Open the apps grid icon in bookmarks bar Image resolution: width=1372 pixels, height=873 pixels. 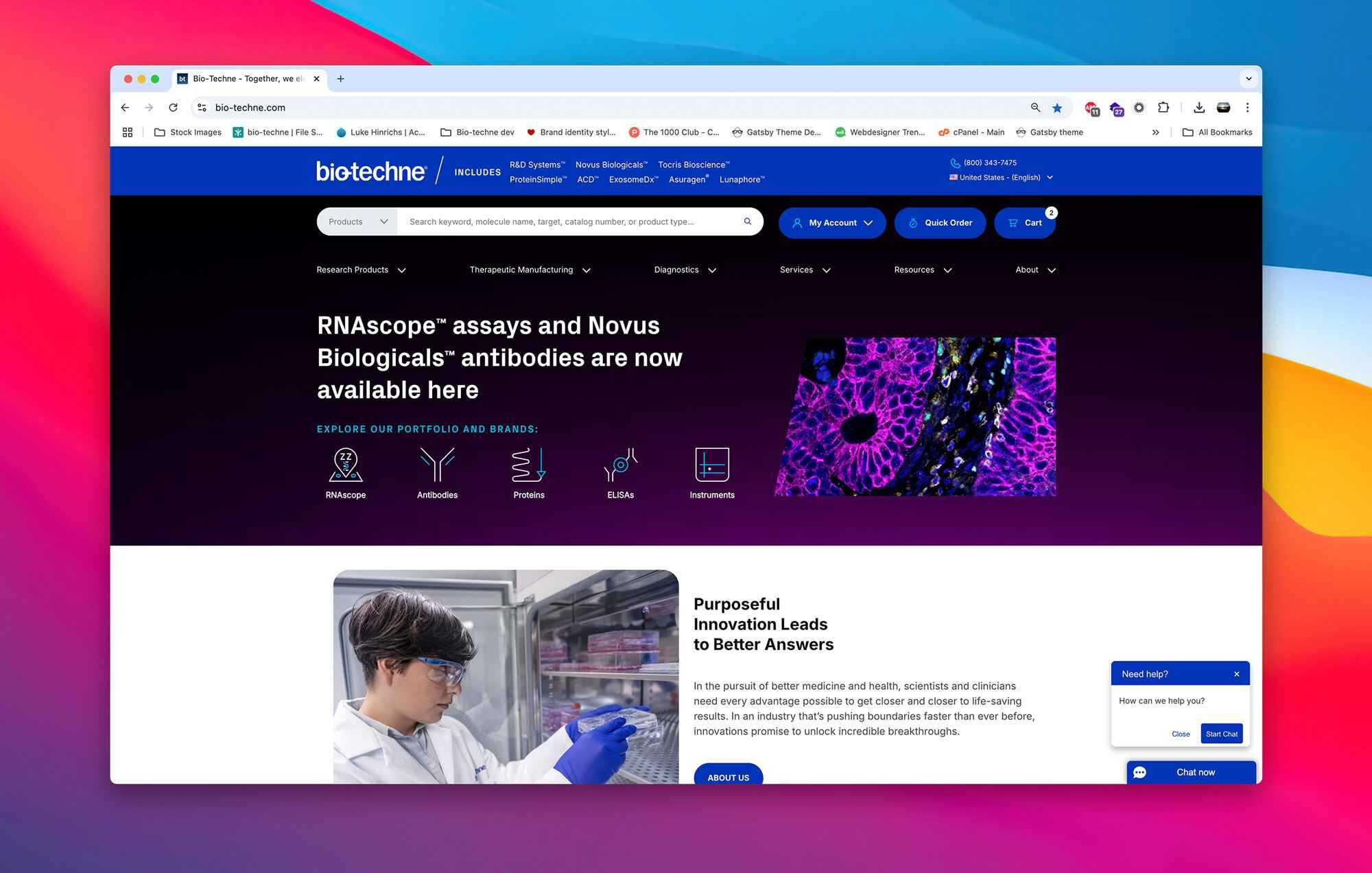(x=128, y=132)
